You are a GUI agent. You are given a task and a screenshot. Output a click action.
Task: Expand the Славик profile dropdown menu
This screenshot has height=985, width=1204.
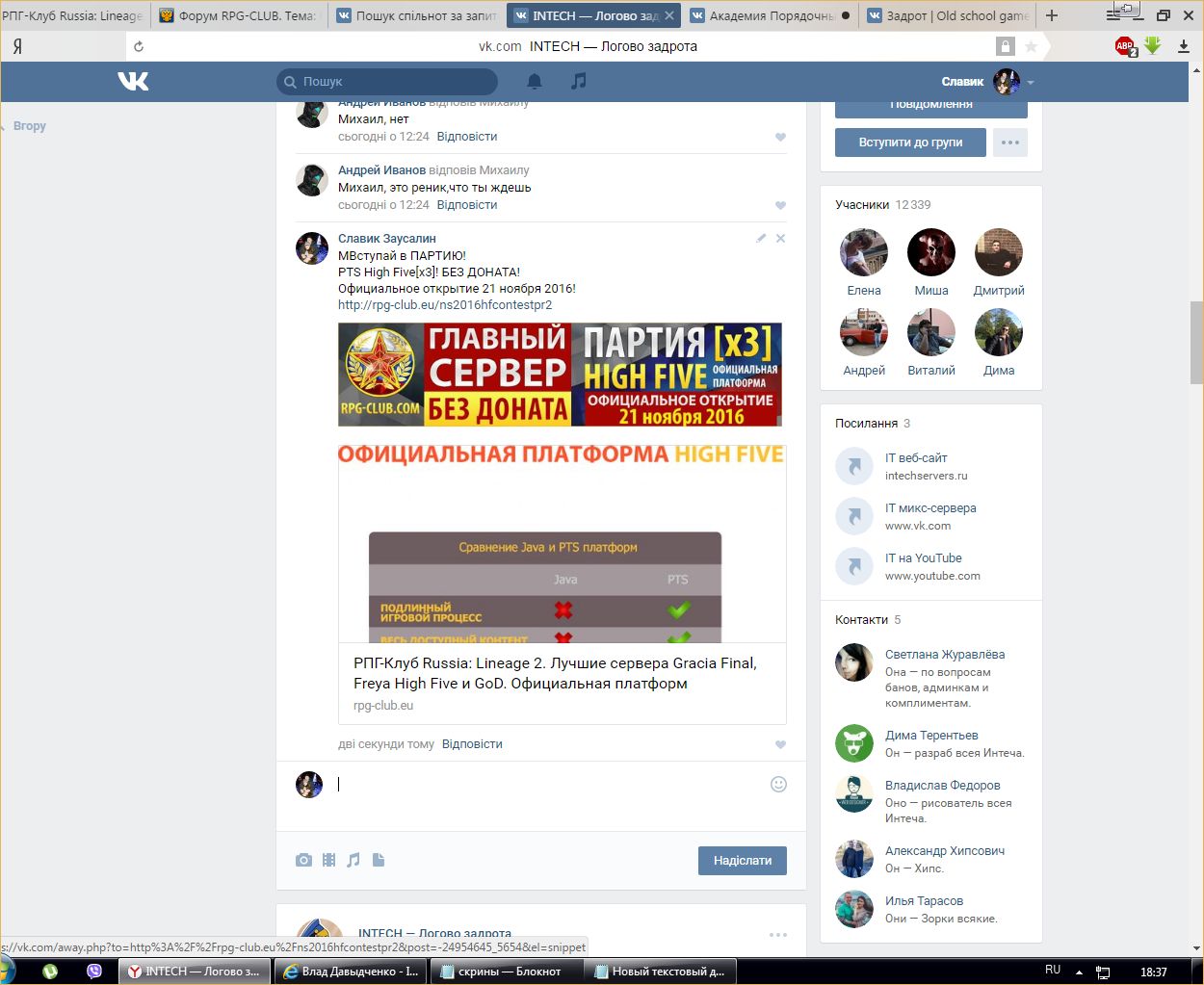987,82
